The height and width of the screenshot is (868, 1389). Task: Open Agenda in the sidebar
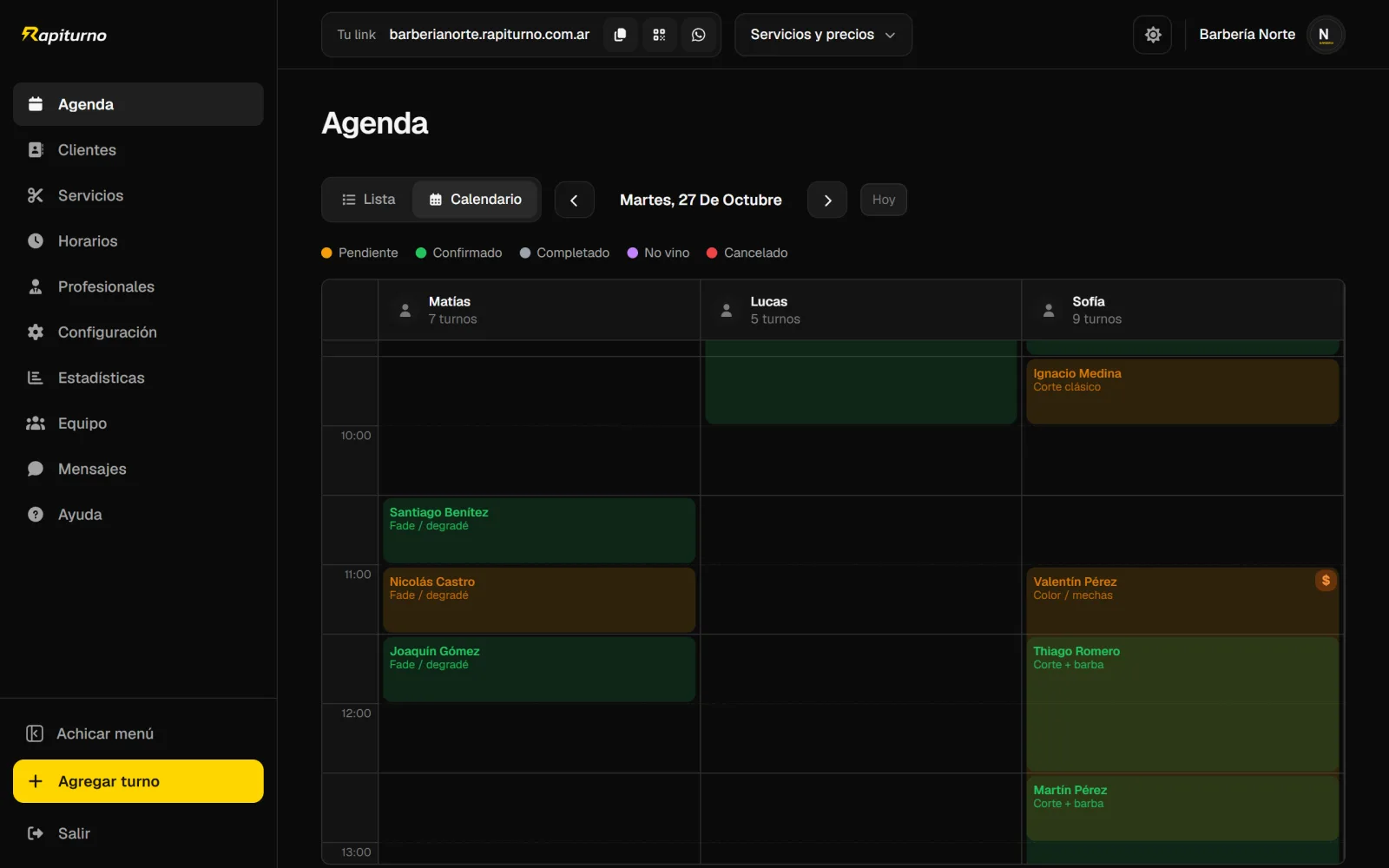(138, 104)
